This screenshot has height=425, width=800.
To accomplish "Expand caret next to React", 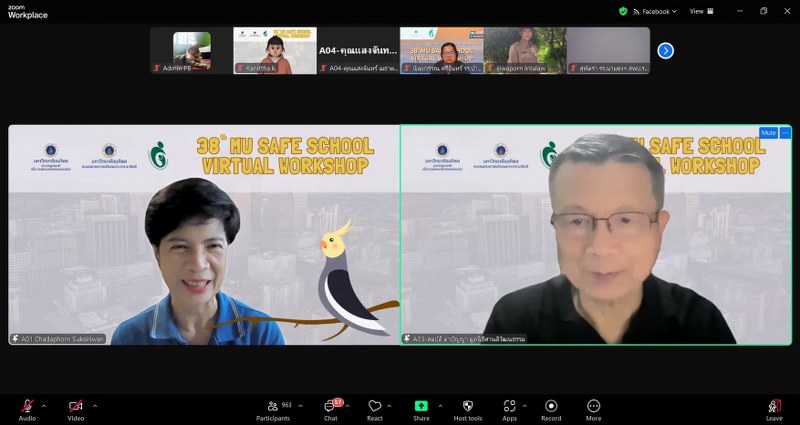I will pos(390,406).
